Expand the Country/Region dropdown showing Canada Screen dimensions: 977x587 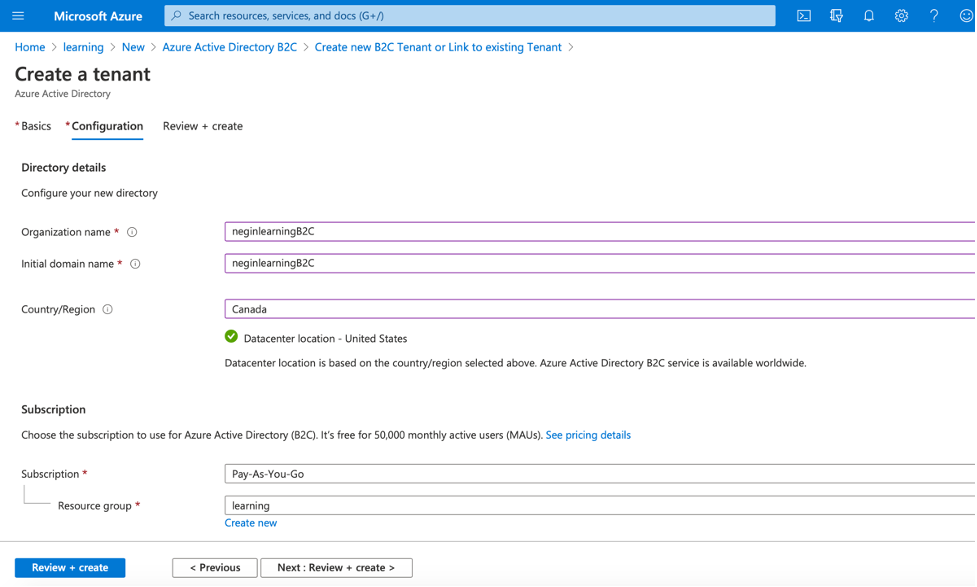click(600, 310)
